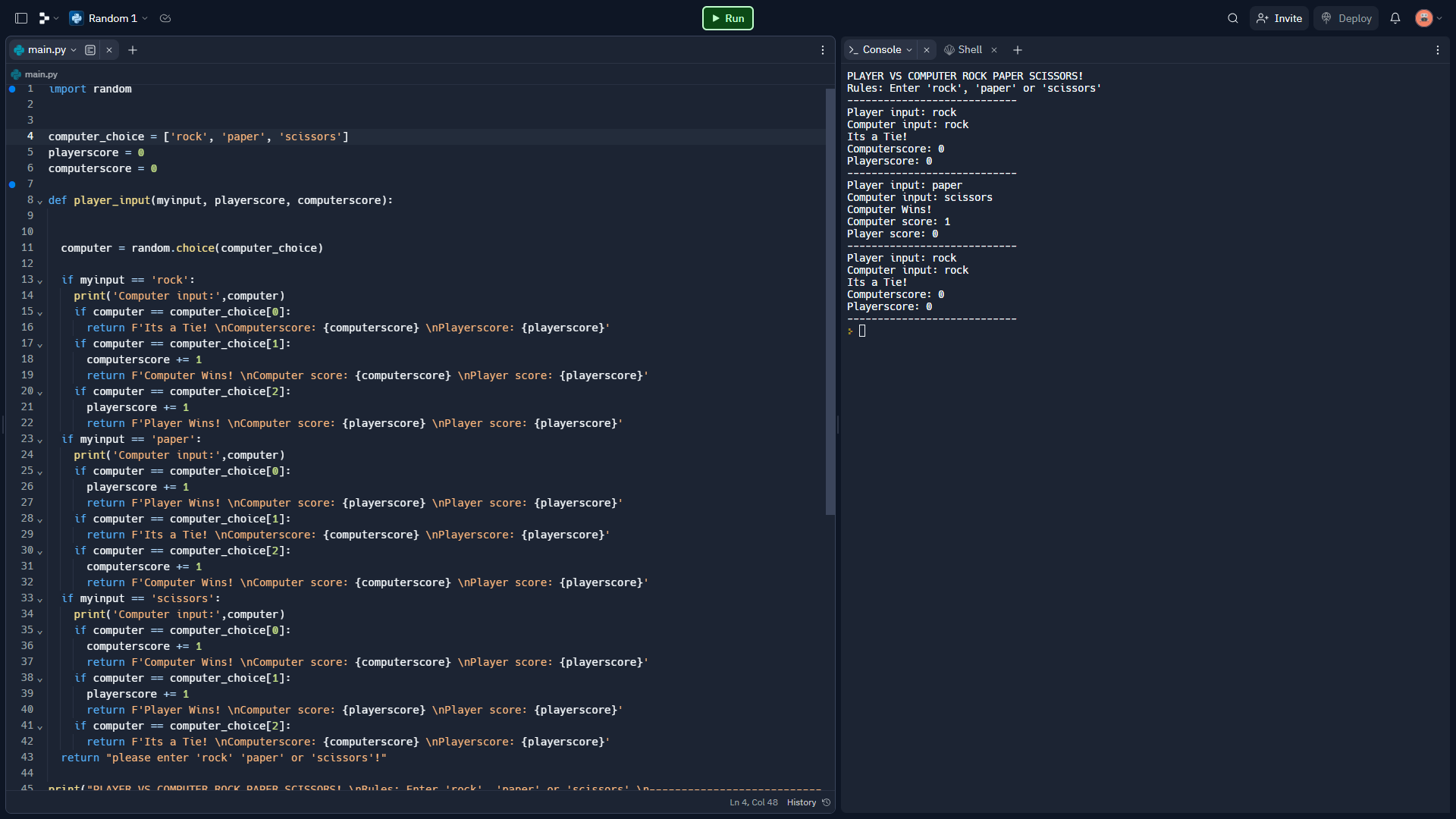Run the program with Run button
The image size is (1456, 819).
tap(727, 18)
